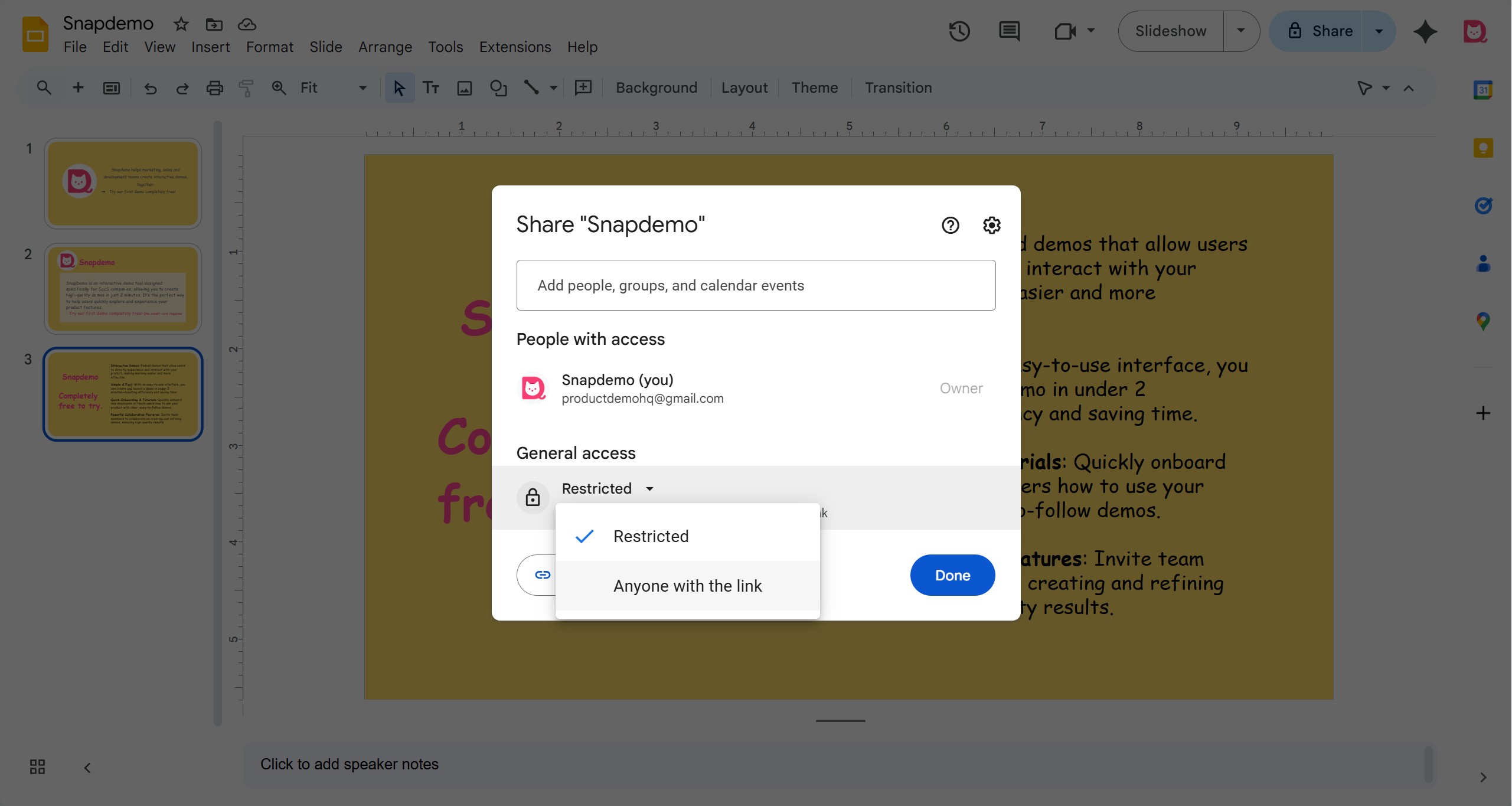Expand the Share button dropdown arrow
The height and width of the screenshot is (806, 1512).
coord(1379,31)
